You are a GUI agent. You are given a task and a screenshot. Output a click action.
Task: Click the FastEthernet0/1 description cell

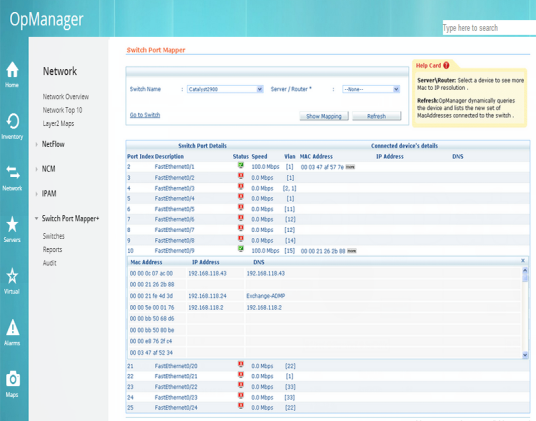[174, 167]
